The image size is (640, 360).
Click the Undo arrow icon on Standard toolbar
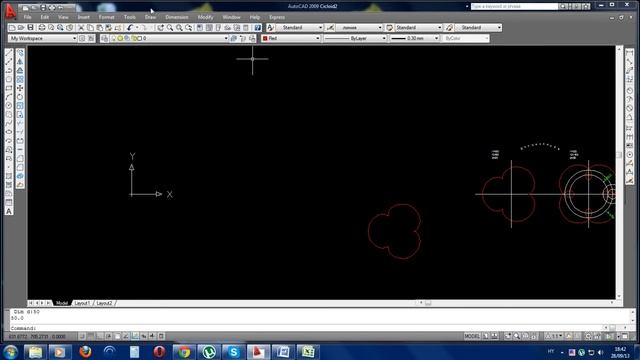(130, 28)
